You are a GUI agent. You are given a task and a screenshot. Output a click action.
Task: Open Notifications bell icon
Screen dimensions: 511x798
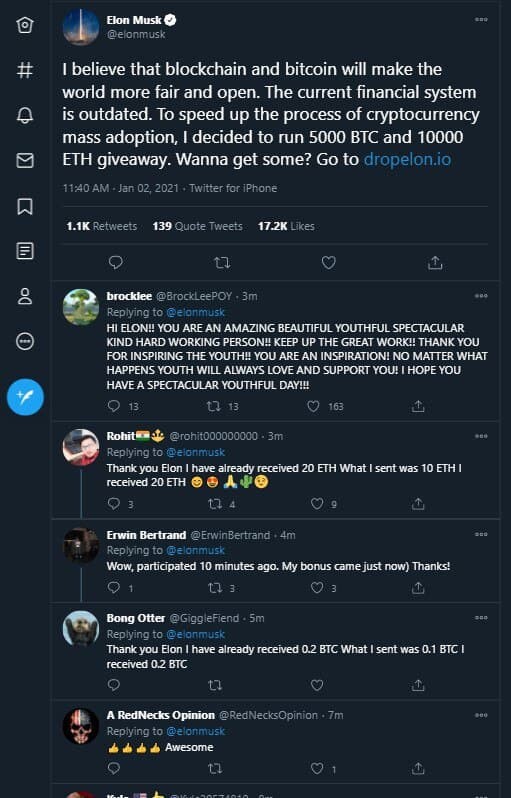(25, 115)
